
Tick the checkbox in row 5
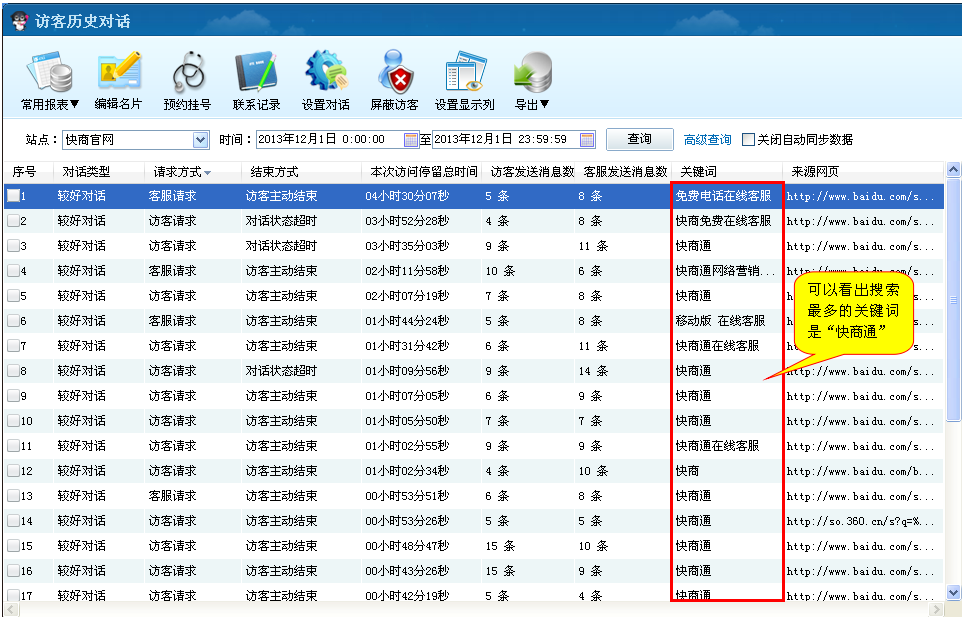(13, 296)
